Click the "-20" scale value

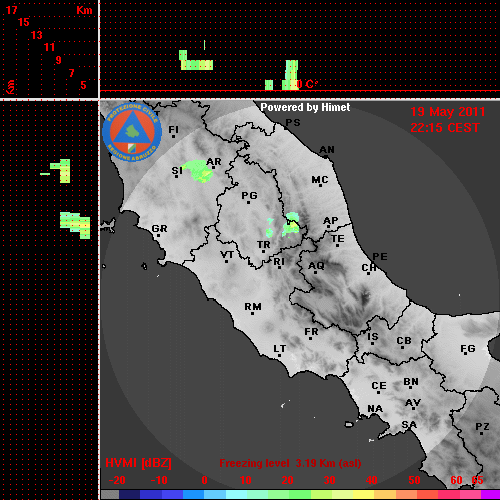pyautogui.click(x=117, y=480)
